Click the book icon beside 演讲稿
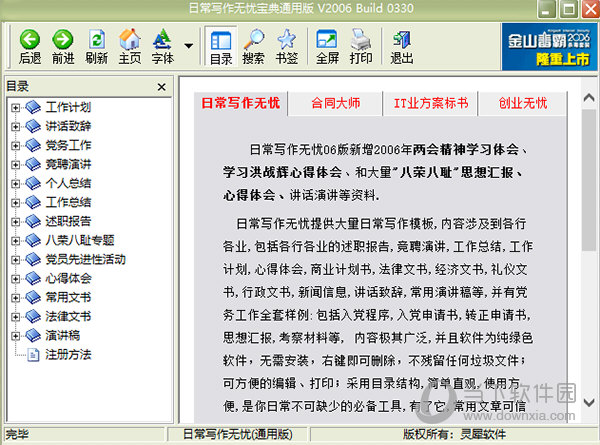The image size is (600, 445). pos(33,336)
